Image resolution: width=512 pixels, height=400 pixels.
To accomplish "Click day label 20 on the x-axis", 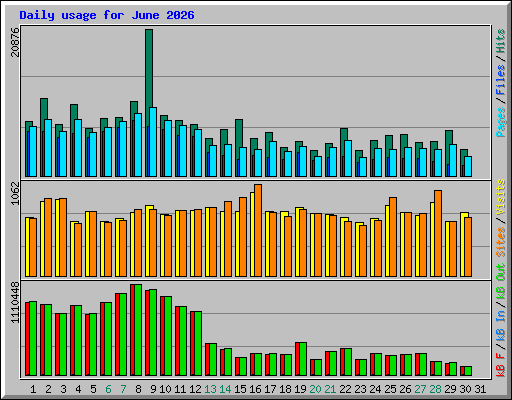I will pos(315,389).
